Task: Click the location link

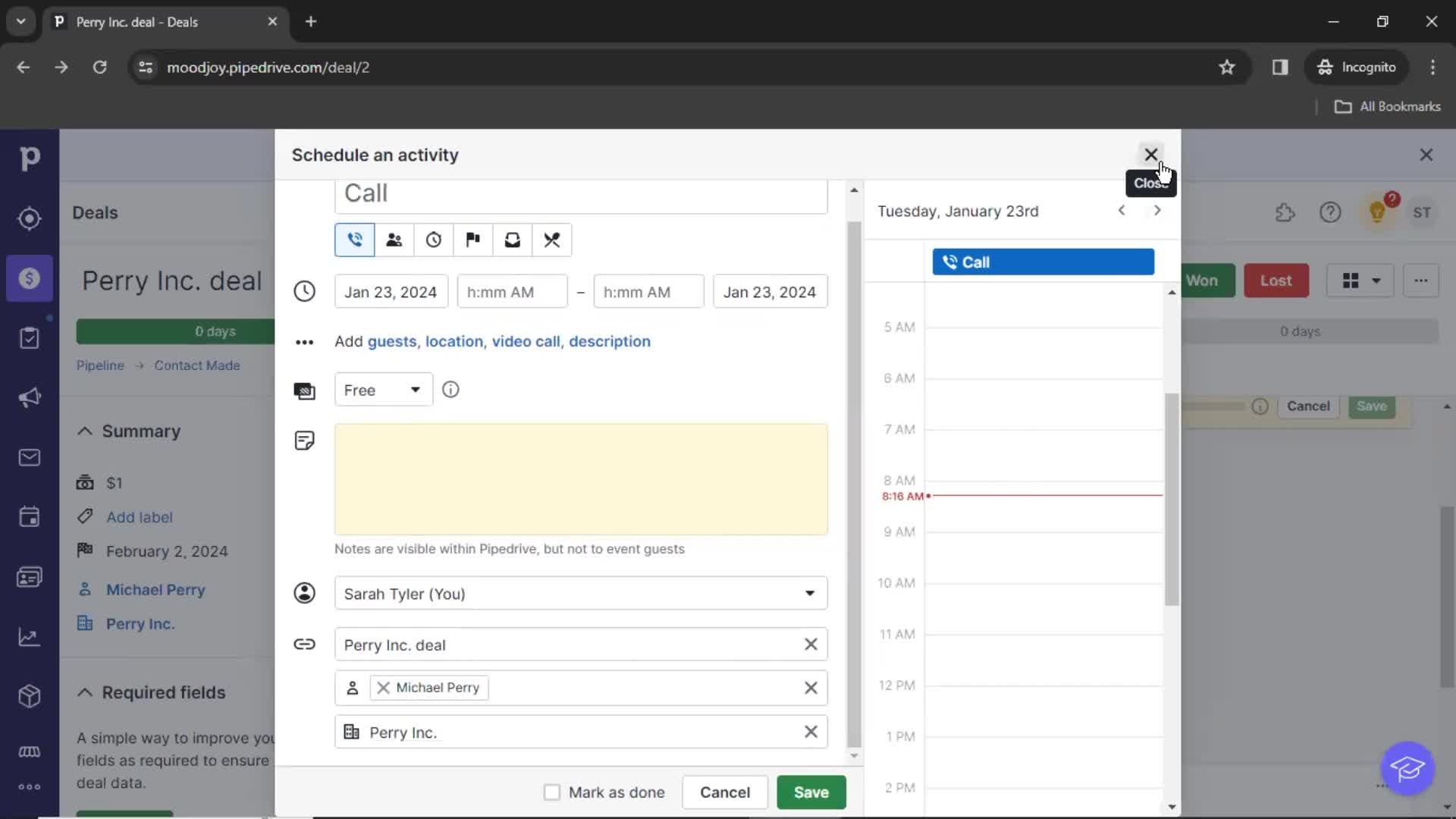Action: 454,342
